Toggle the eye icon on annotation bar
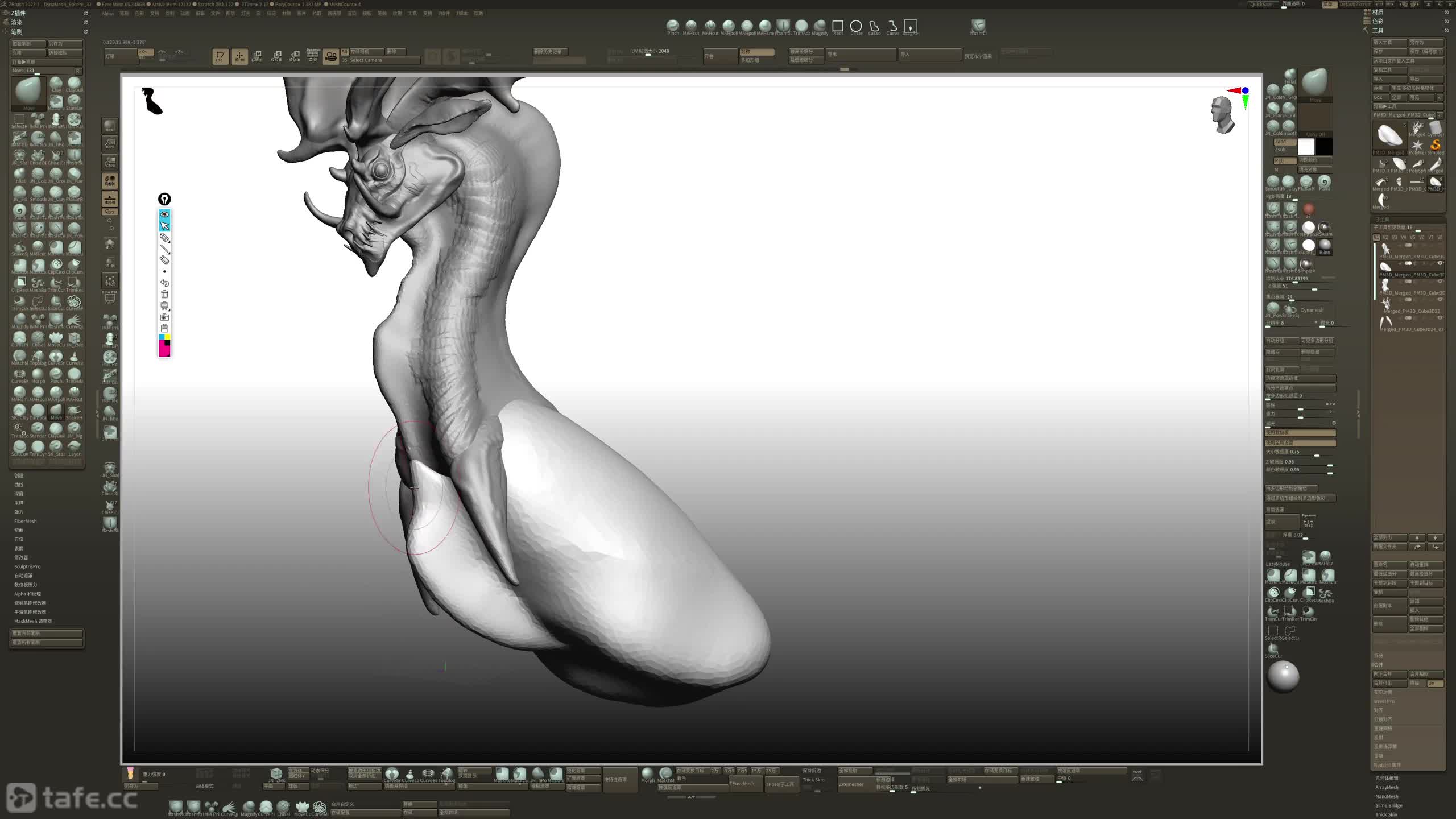The width and height of the screenshot is (1456, 819). point(164,214)
